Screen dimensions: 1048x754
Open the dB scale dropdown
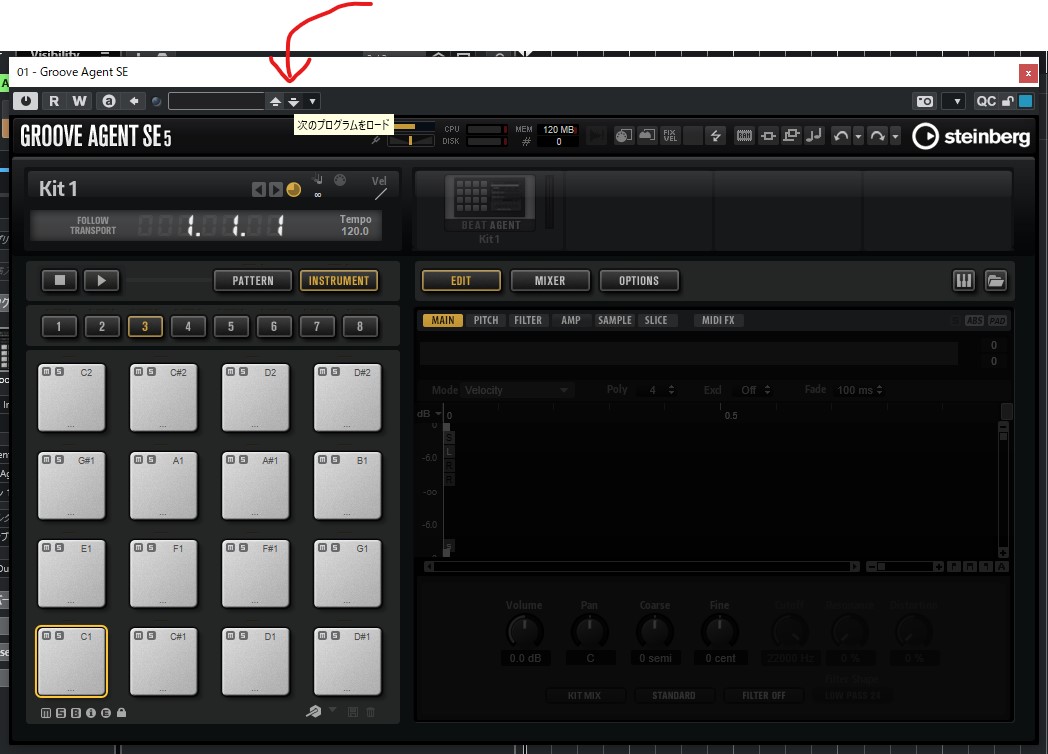(x=428, y=414)
